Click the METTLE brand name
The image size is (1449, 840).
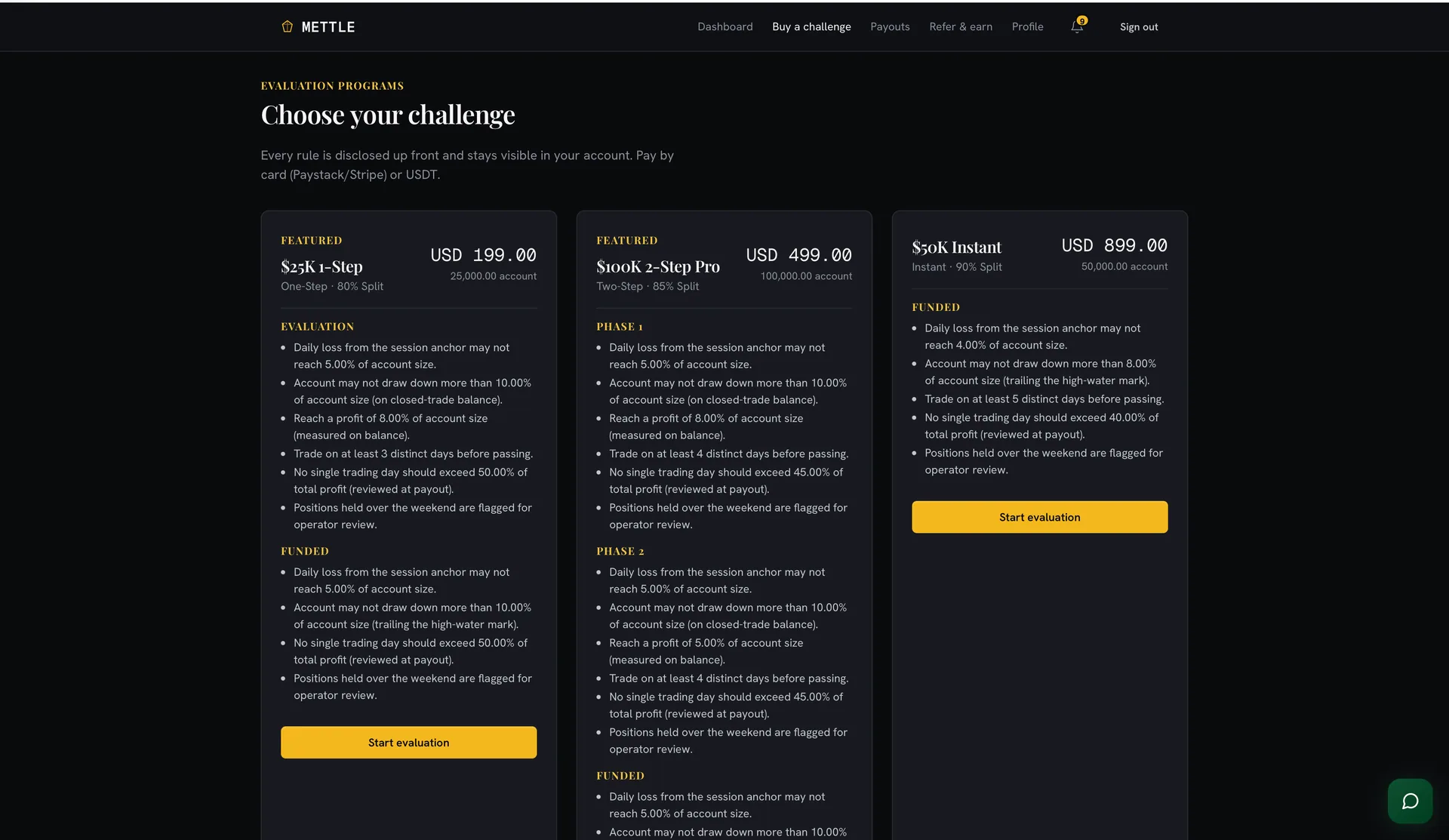(x=328, y=26)
